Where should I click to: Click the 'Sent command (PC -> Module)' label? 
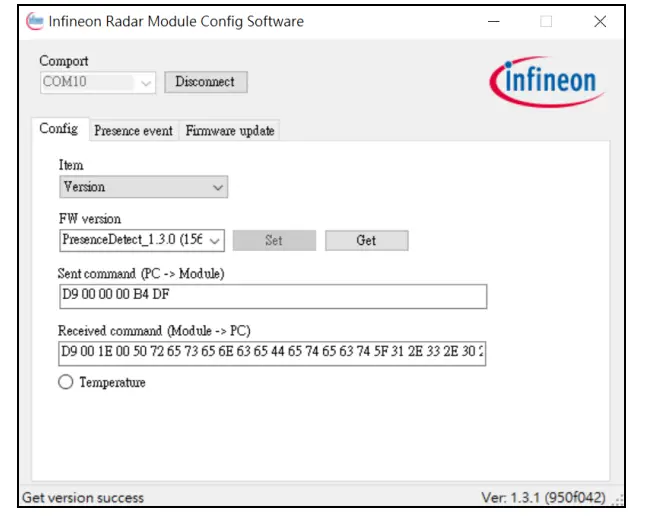pos(141,274)
